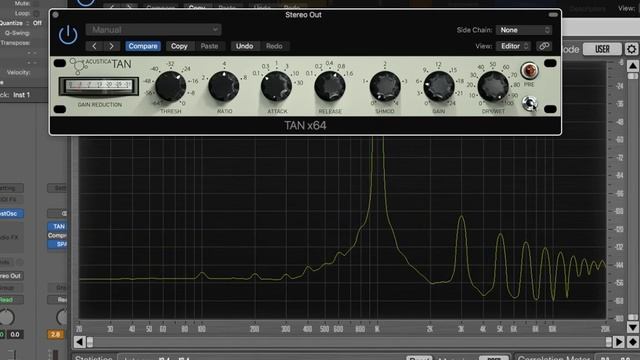Open the Quantize Off dropdown

[x=37, y=23]
